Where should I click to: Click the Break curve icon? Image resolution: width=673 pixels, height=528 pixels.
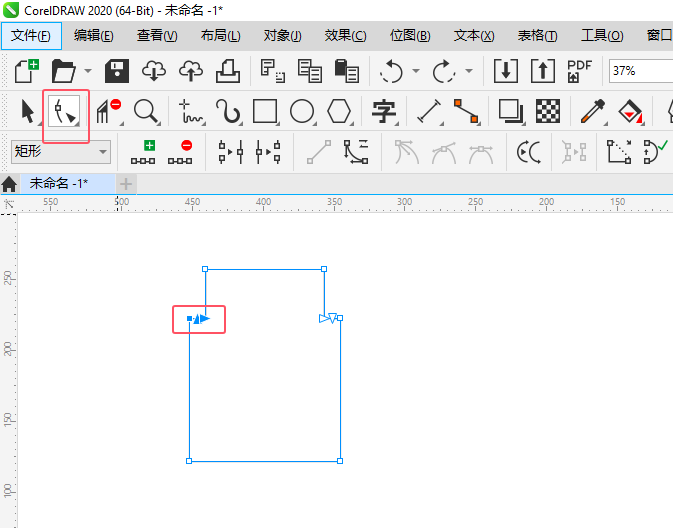pos(268,152)
